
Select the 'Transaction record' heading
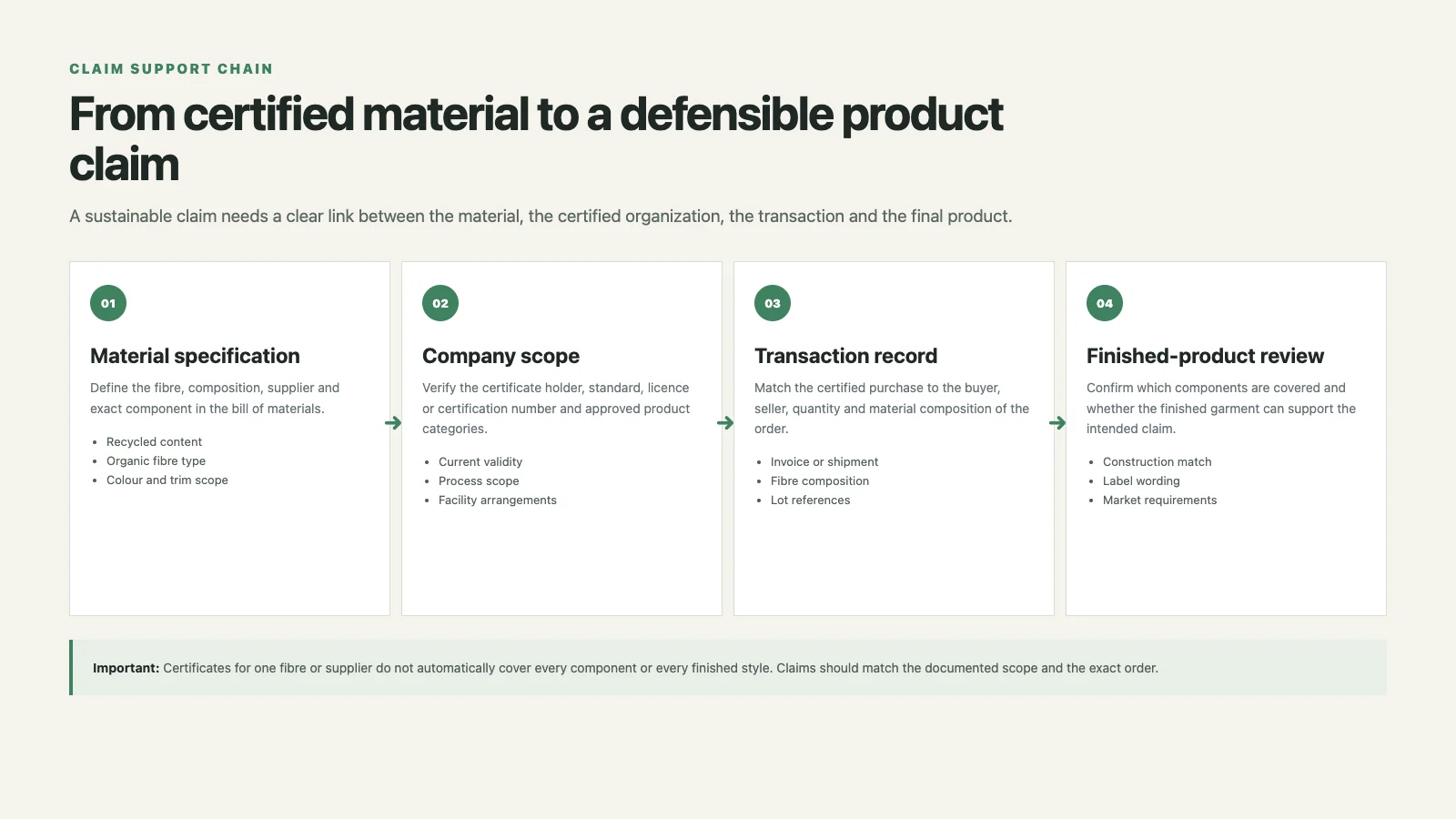[x=845, y=356]
